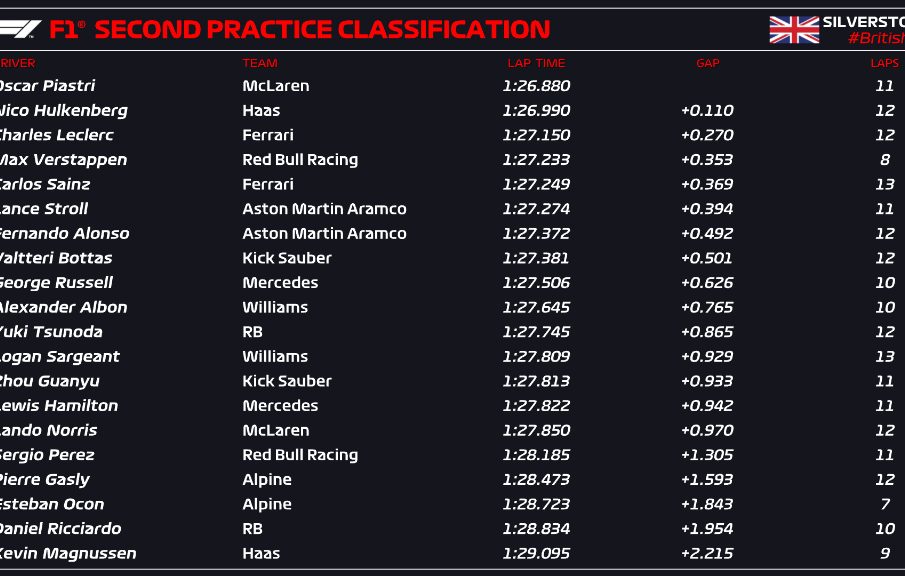Click Charles Leclerc's lap time 1:27.150
Viewport: 905px width, 576px height.
click(x=536, y=135)
